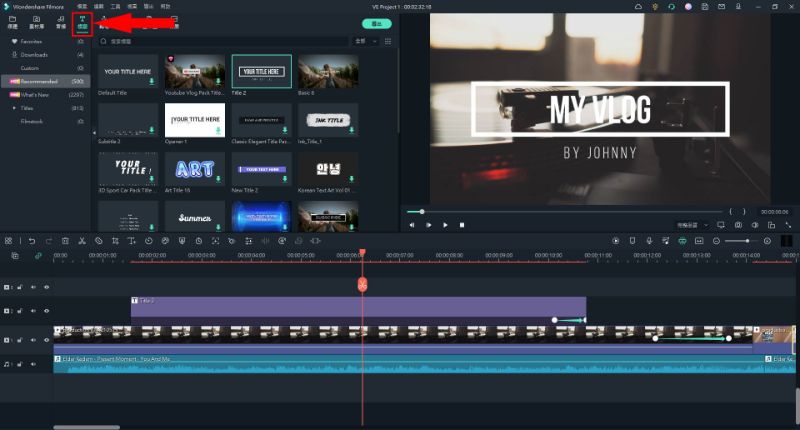
Task: Redo action in timeline toolbar
Action: point(48,241)
